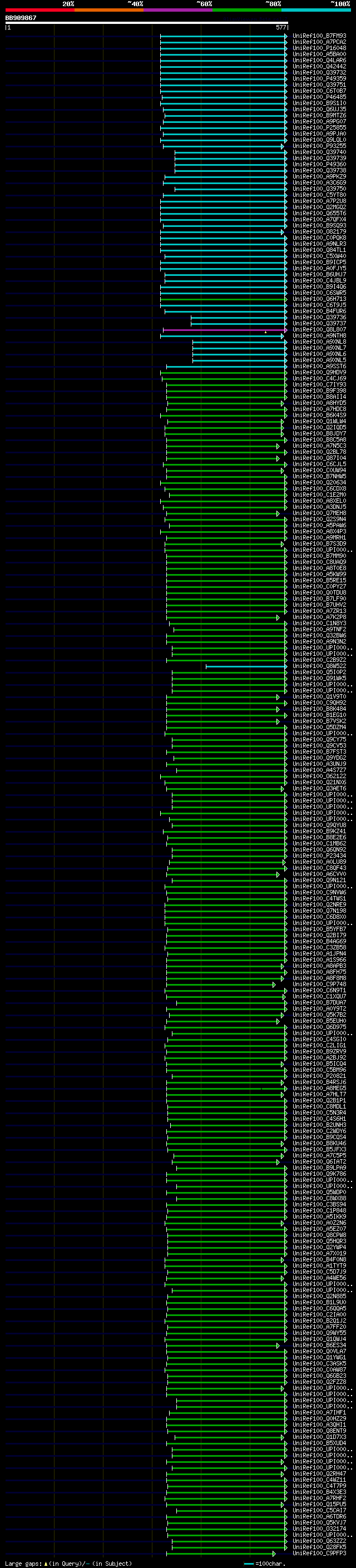Select the UniRef100_A9NTH8 hit label

tap(319, 335)
